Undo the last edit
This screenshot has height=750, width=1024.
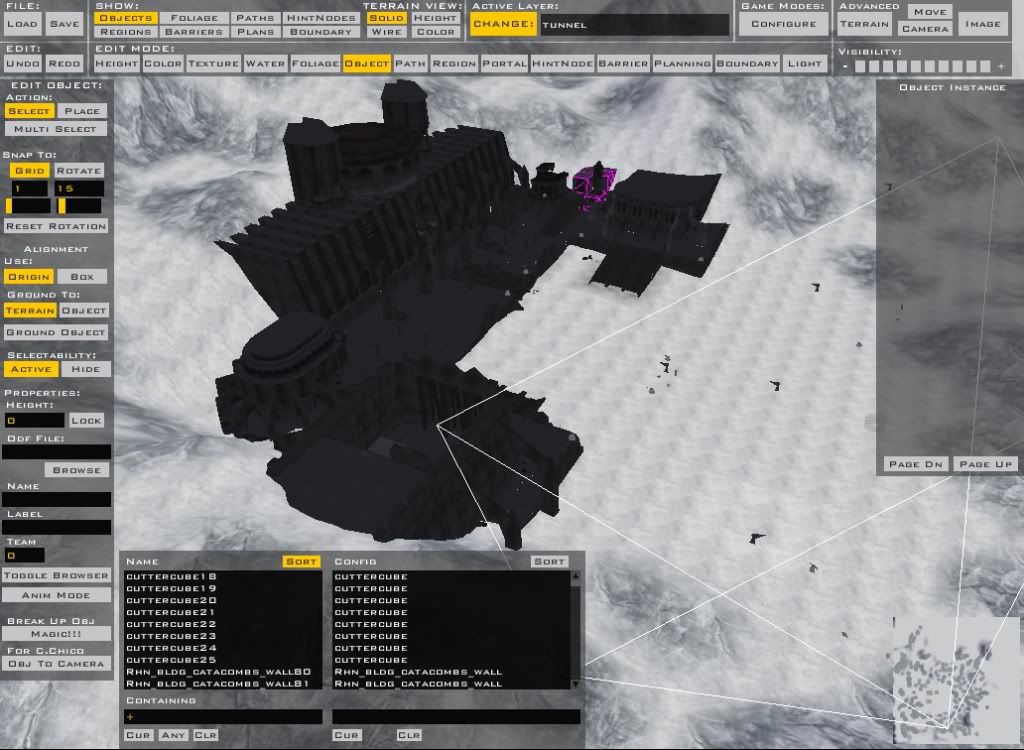pyautogui.click(x=22, y=63)
